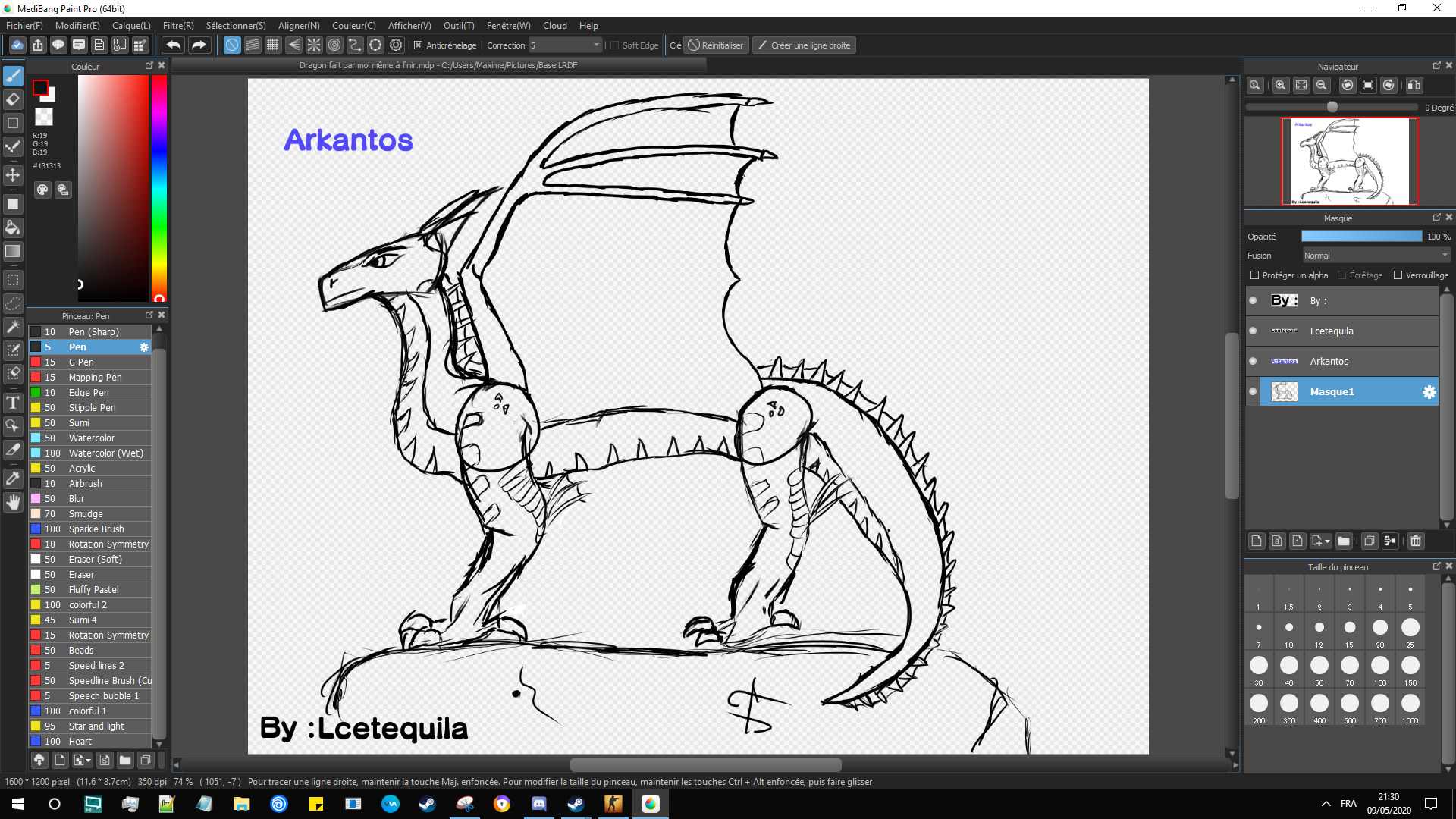Select the Bucket fill tool
Image resolution: width=1456 pixels, height=819 pixels.
tap(13, 227)
